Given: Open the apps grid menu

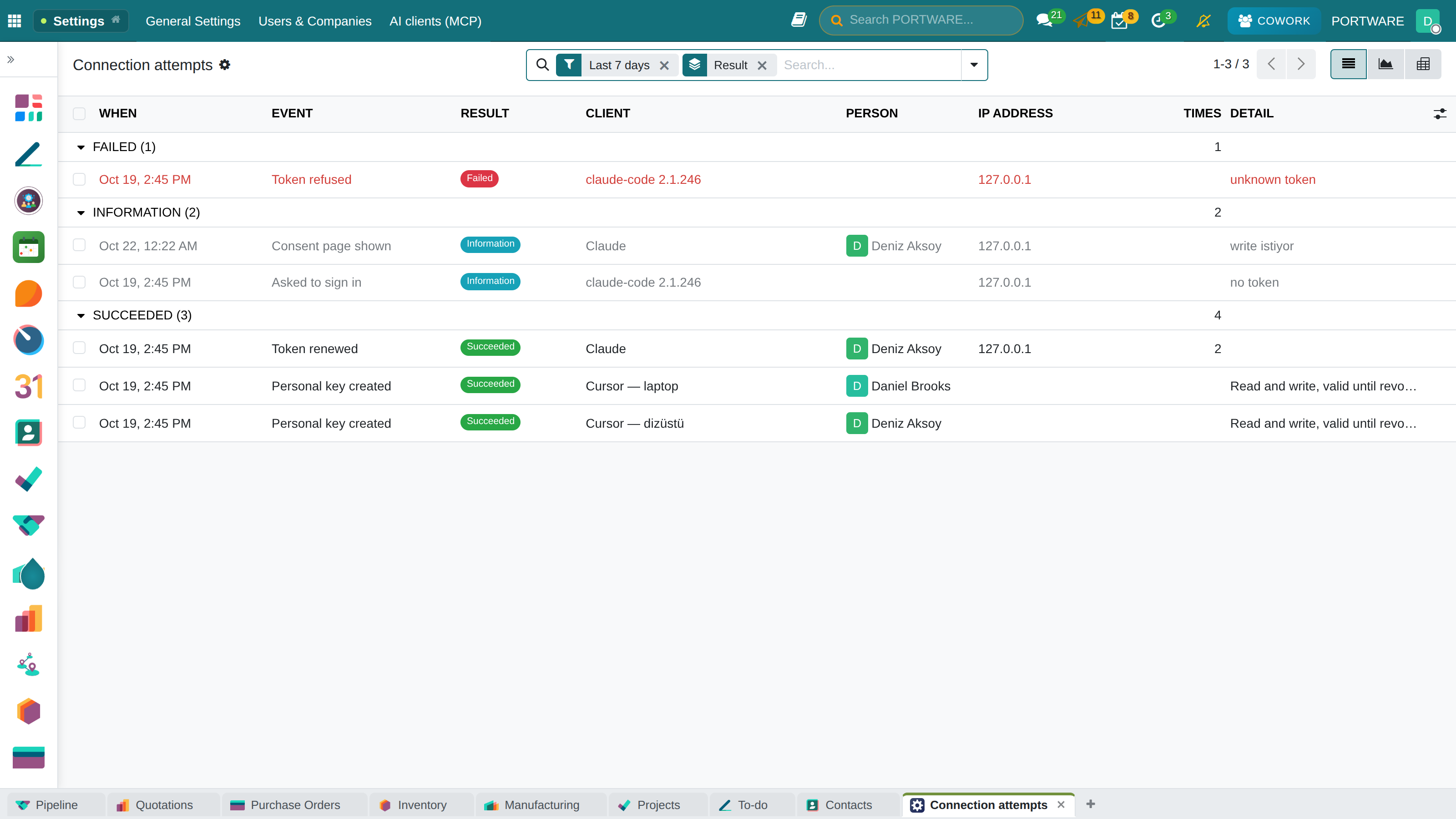Looking at the screenshot, I should pos(15,21).
